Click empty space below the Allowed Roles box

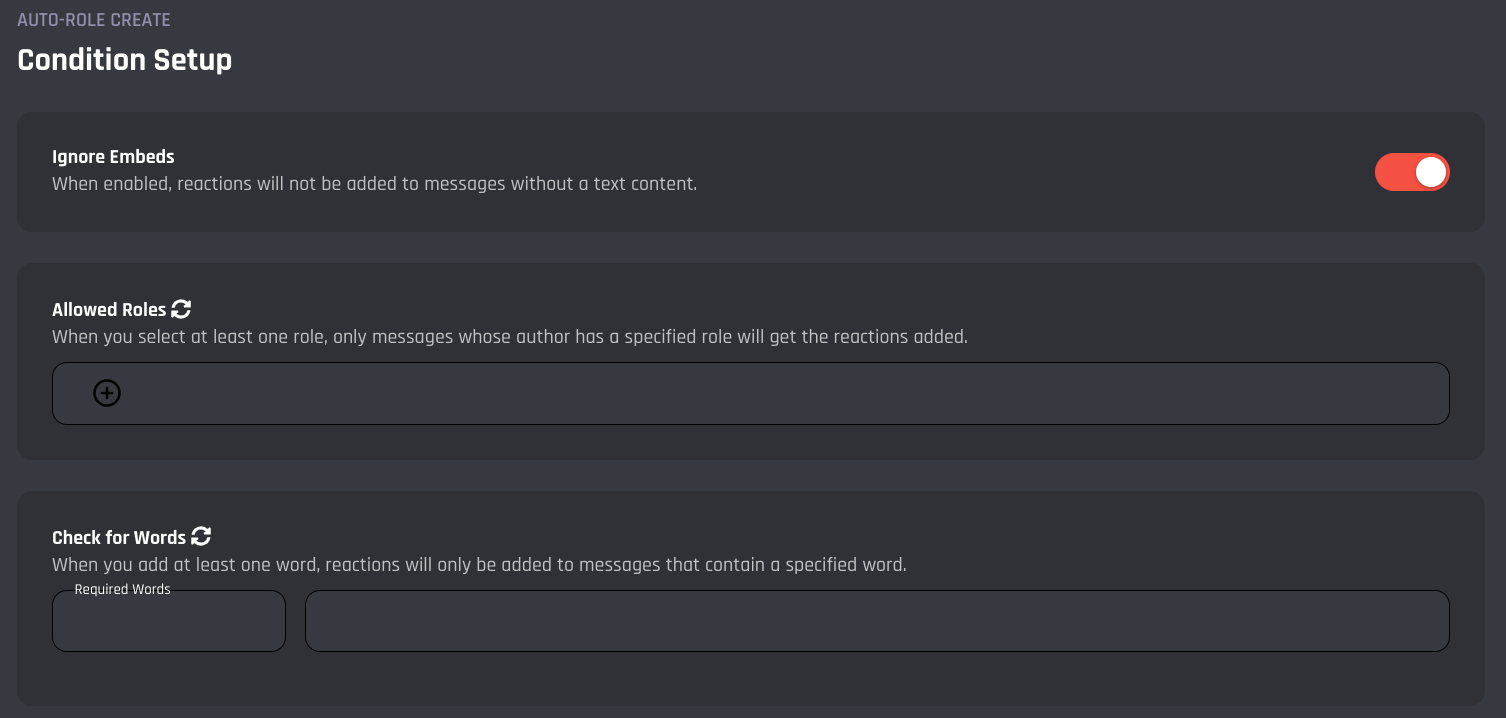pos(750,442)
